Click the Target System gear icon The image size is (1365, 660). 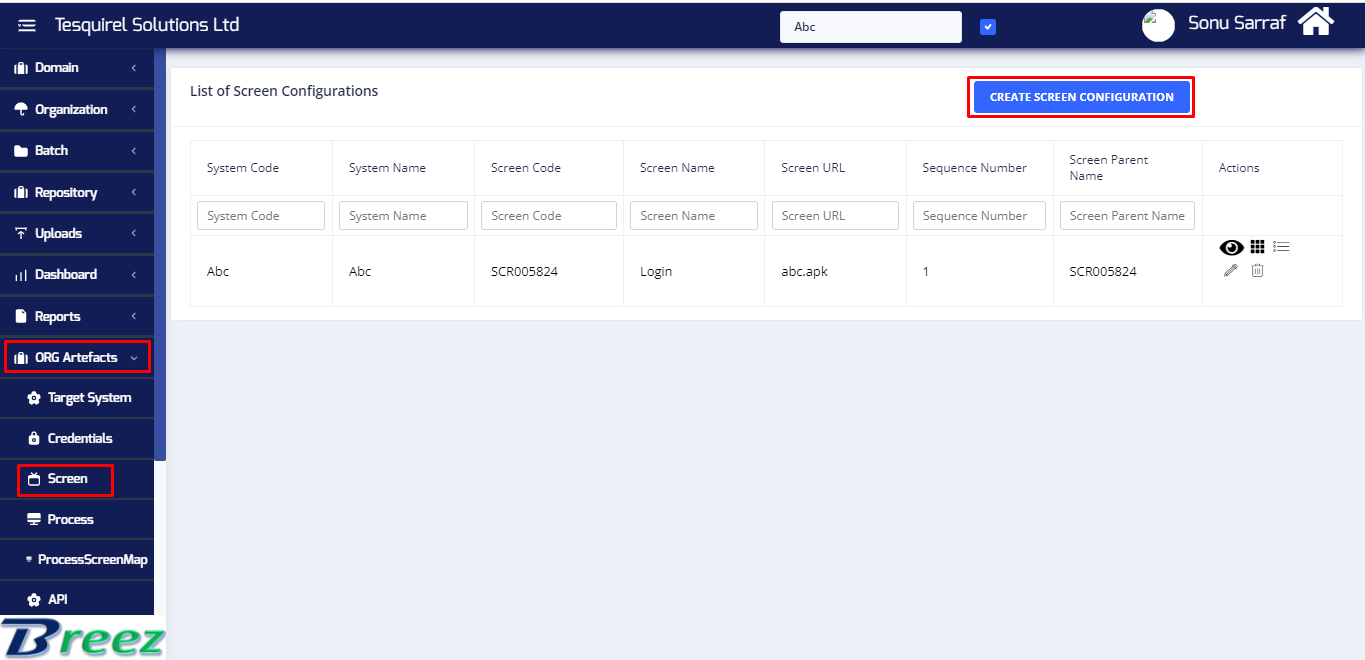(34, 398)
